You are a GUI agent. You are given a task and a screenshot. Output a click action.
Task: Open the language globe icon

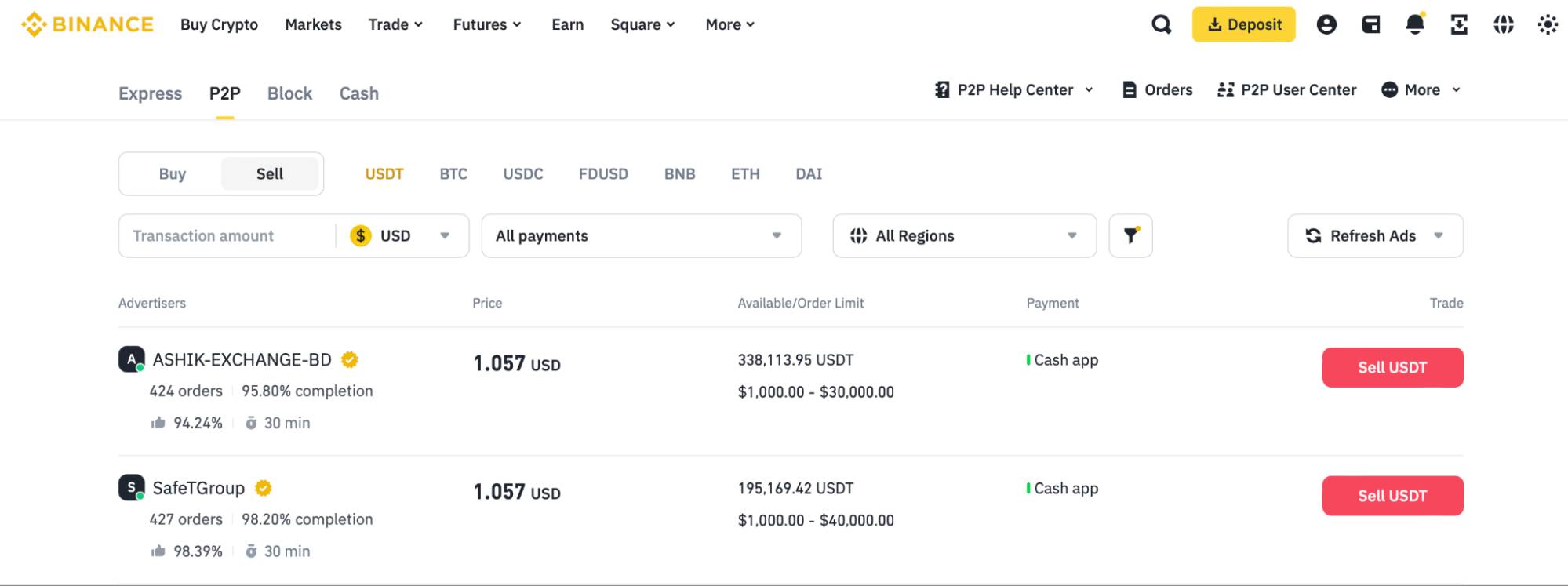(x=1504, y=24)
